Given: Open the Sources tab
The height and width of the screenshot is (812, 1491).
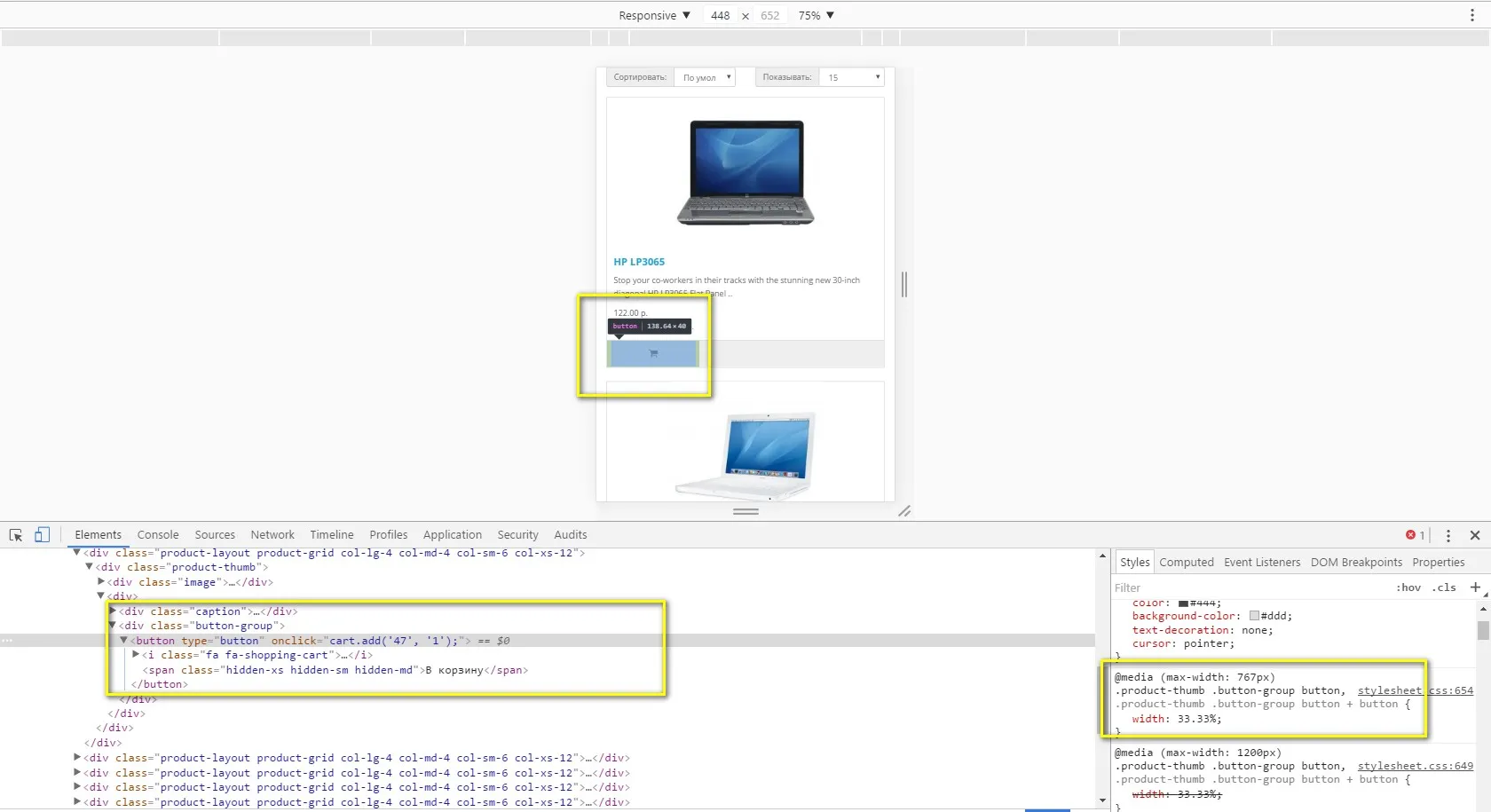Looking at the screenshot, I should tap(215, 535).
